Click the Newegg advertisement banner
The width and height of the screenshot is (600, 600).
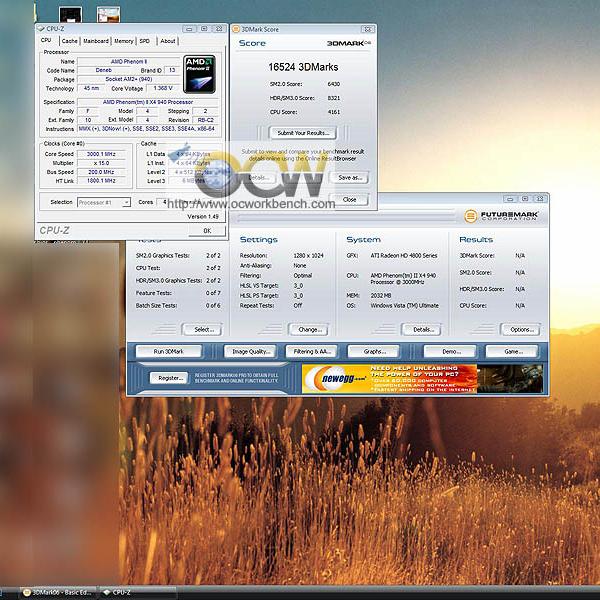coord(422,378)
